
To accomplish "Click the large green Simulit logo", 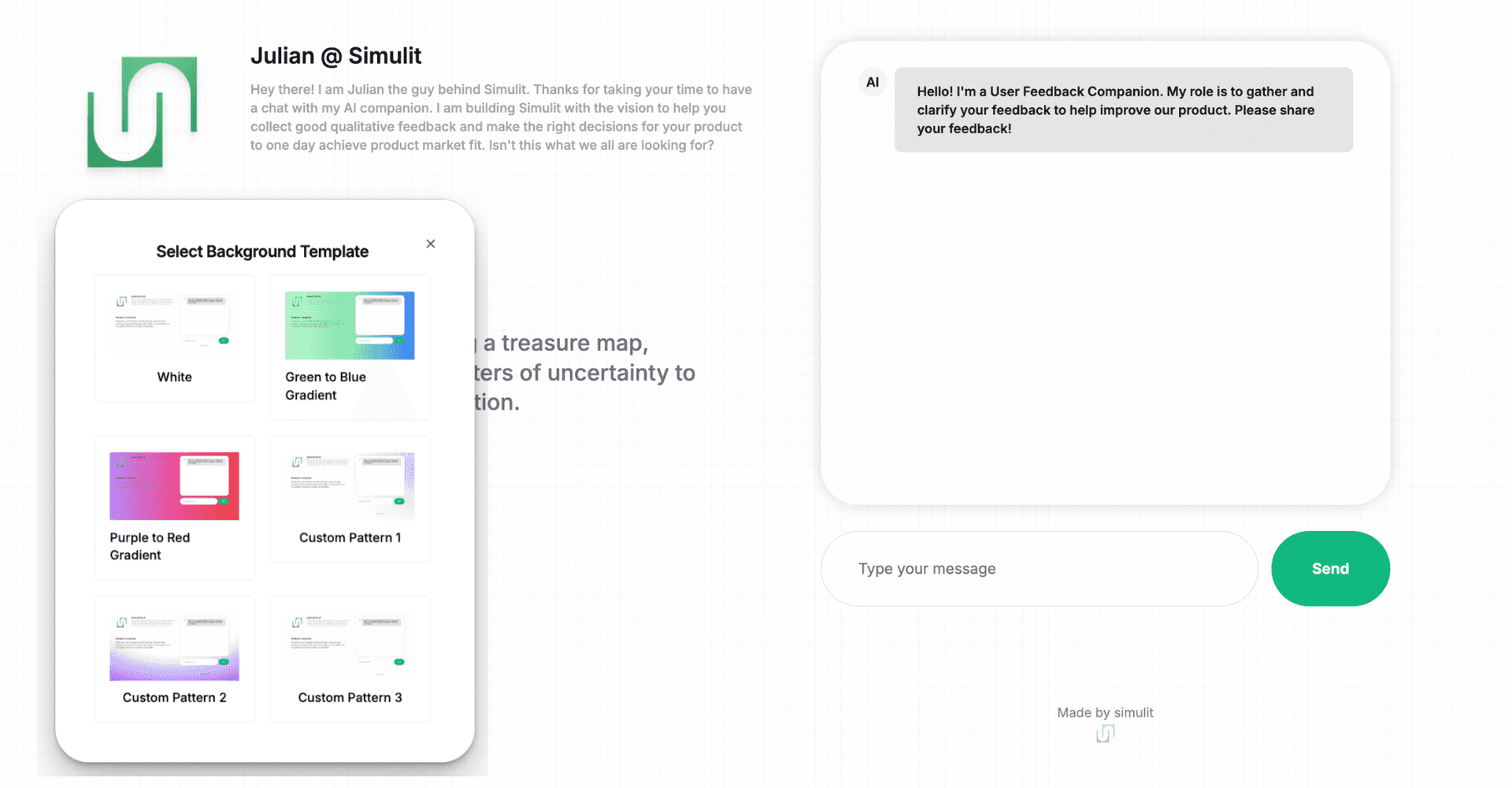I will click(x=142, y=112).
